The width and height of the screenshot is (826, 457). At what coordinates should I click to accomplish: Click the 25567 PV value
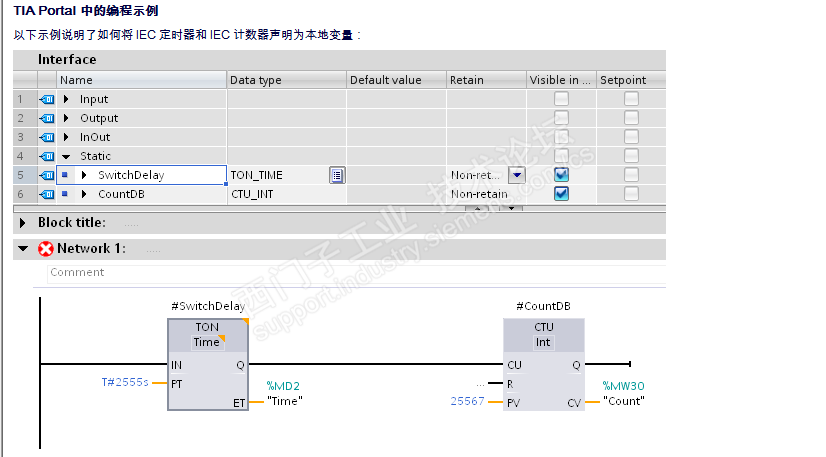point(467,401)
